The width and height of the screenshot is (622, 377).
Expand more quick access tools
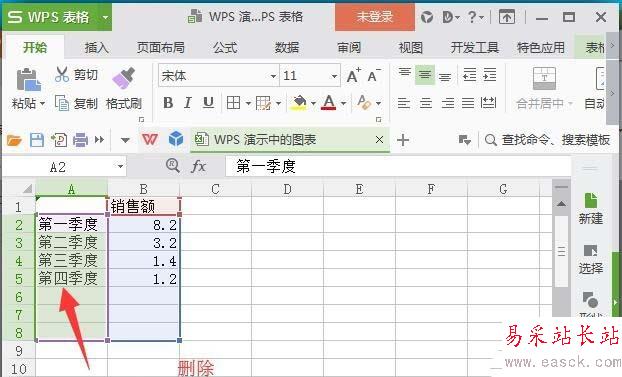pos(99,140)
